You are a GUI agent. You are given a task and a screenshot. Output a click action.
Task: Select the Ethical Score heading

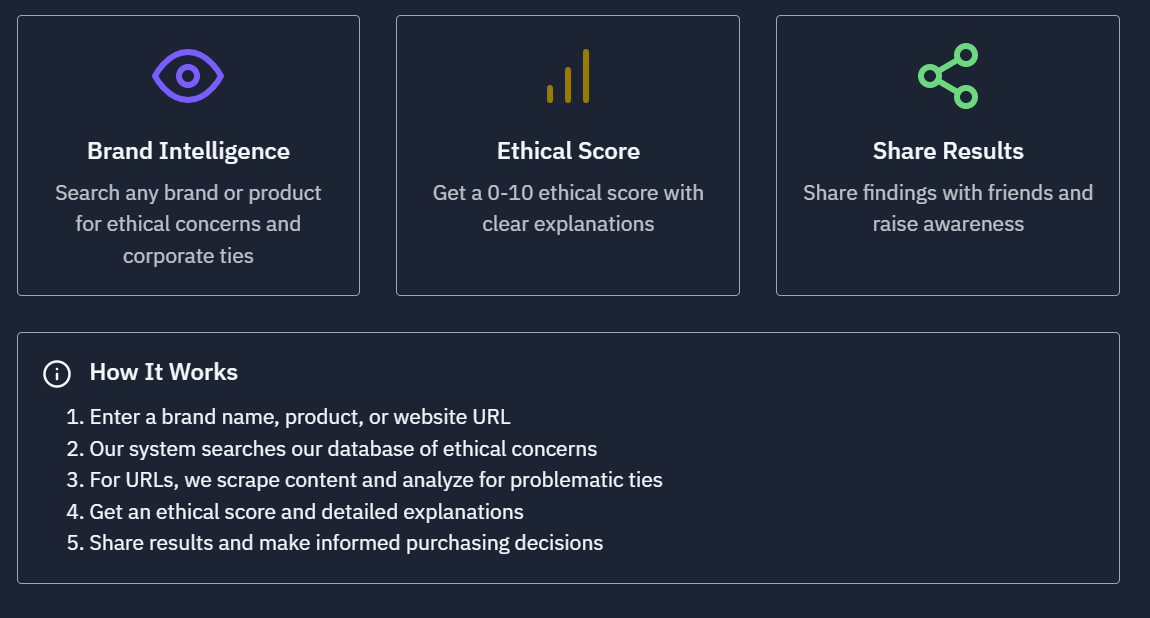(568, 151)
